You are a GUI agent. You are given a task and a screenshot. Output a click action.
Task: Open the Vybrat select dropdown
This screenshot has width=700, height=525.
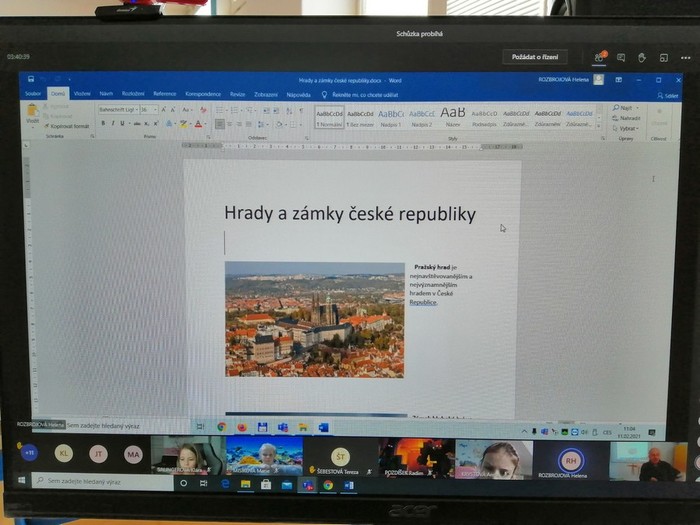tap(626, 128)
